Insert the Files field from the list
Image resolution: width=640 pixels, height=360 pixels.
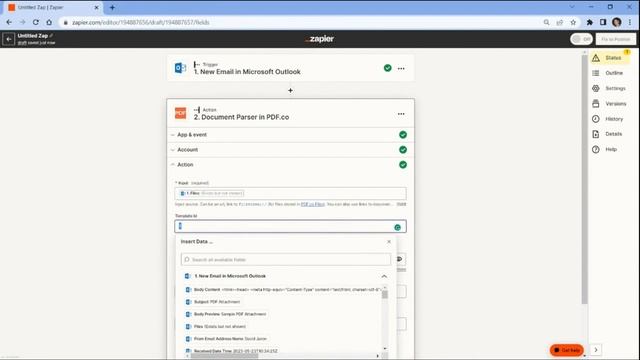tap(216, 327)
